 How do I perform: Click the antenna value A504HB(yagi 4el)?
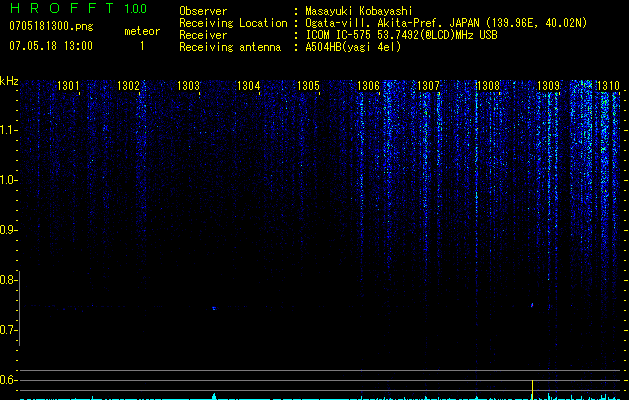[x=353, y=47]
